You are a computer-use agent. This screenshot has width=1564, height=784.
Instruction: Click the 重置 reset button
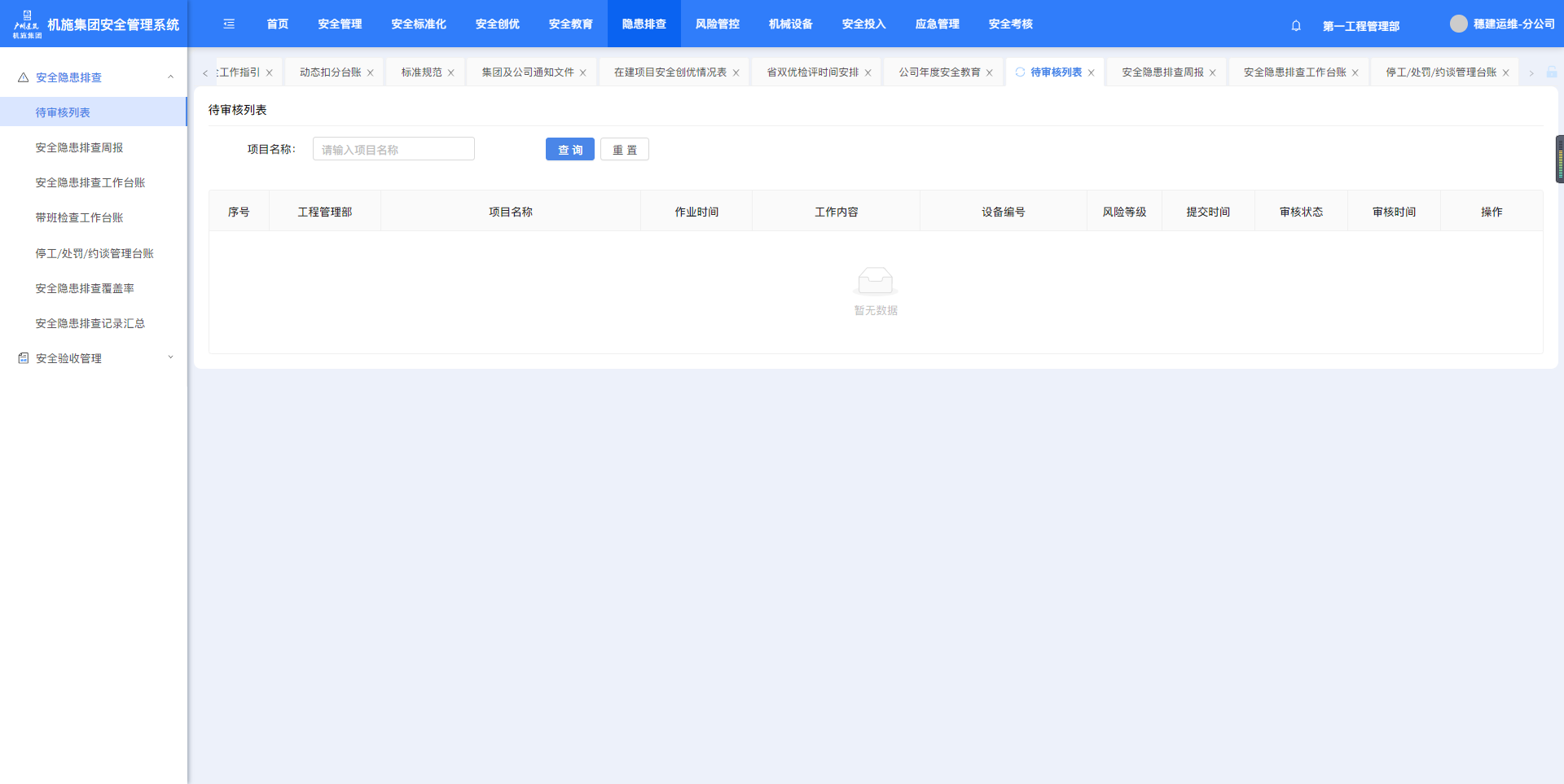click(624, 150)
